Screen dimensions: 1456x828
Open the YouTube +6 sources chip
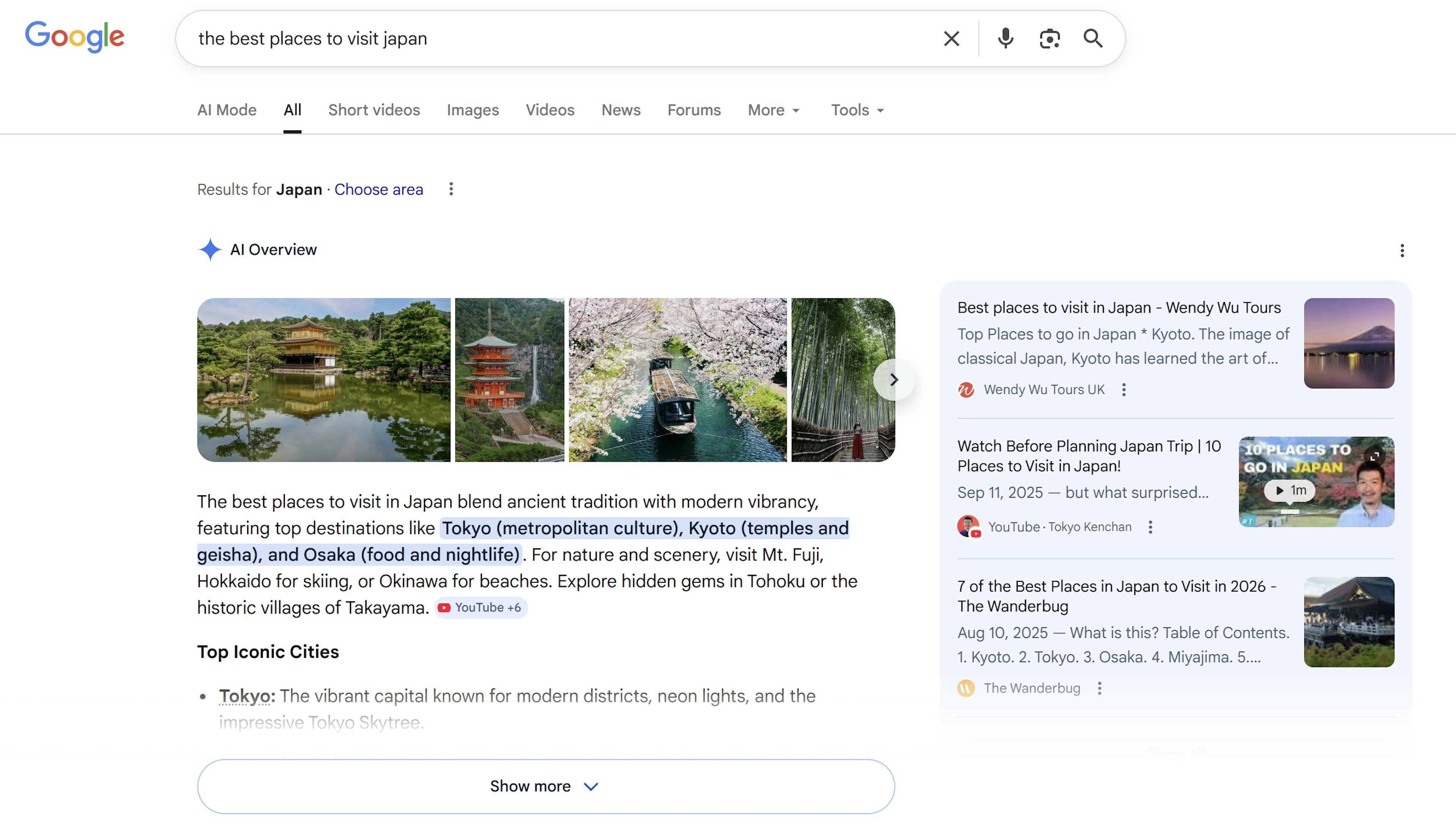[x=481, y=607]
